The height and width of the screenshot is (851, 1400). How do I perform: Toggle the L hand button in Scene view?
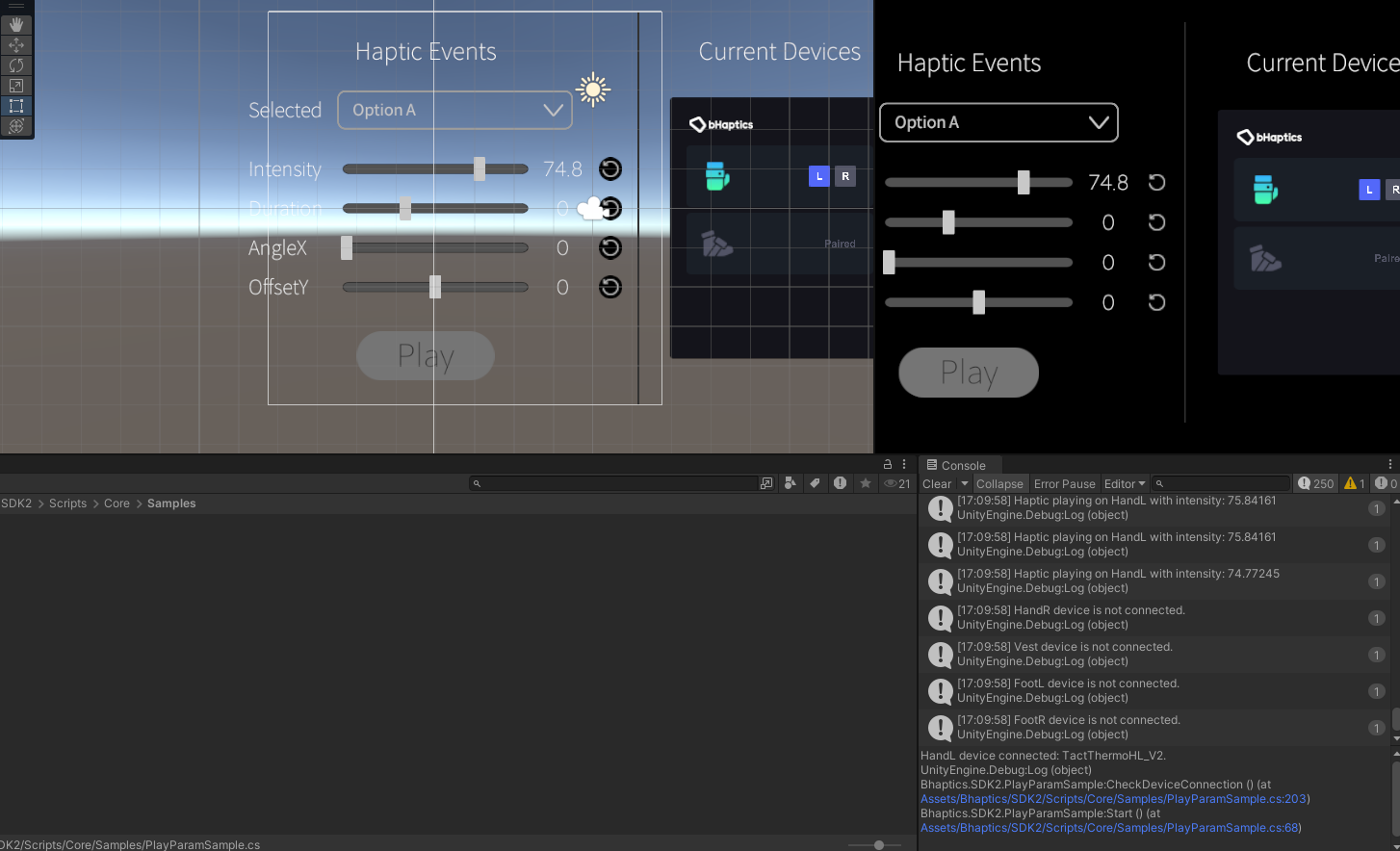(819, 176)
